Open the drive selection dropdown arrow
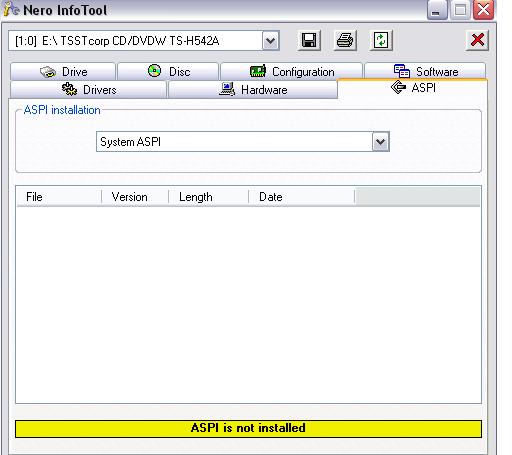512x455 pixels. 271,41
